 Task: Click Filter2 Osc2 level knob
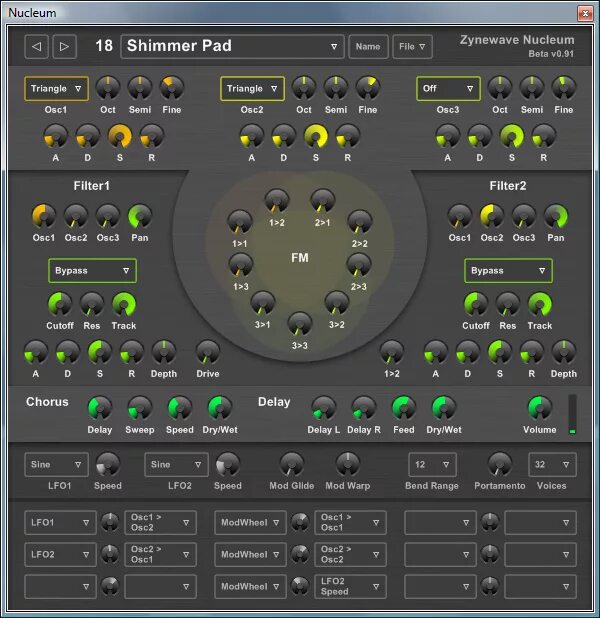492,216
